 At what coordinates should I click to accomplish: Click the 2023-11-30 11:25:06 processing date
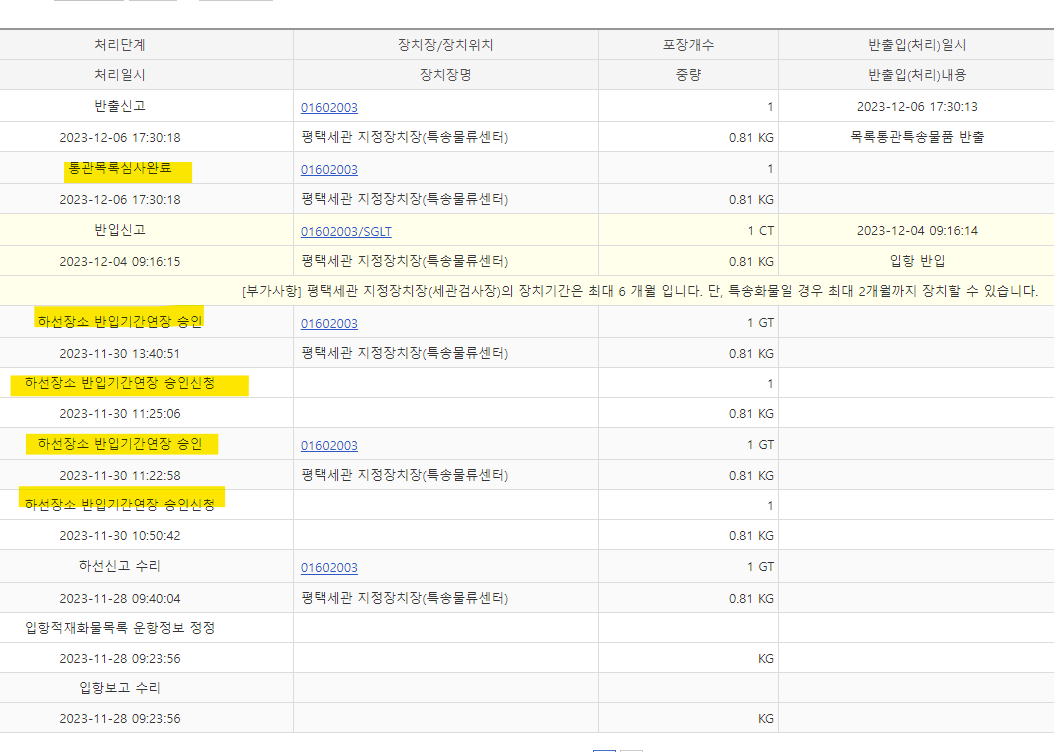click(120, 414)
